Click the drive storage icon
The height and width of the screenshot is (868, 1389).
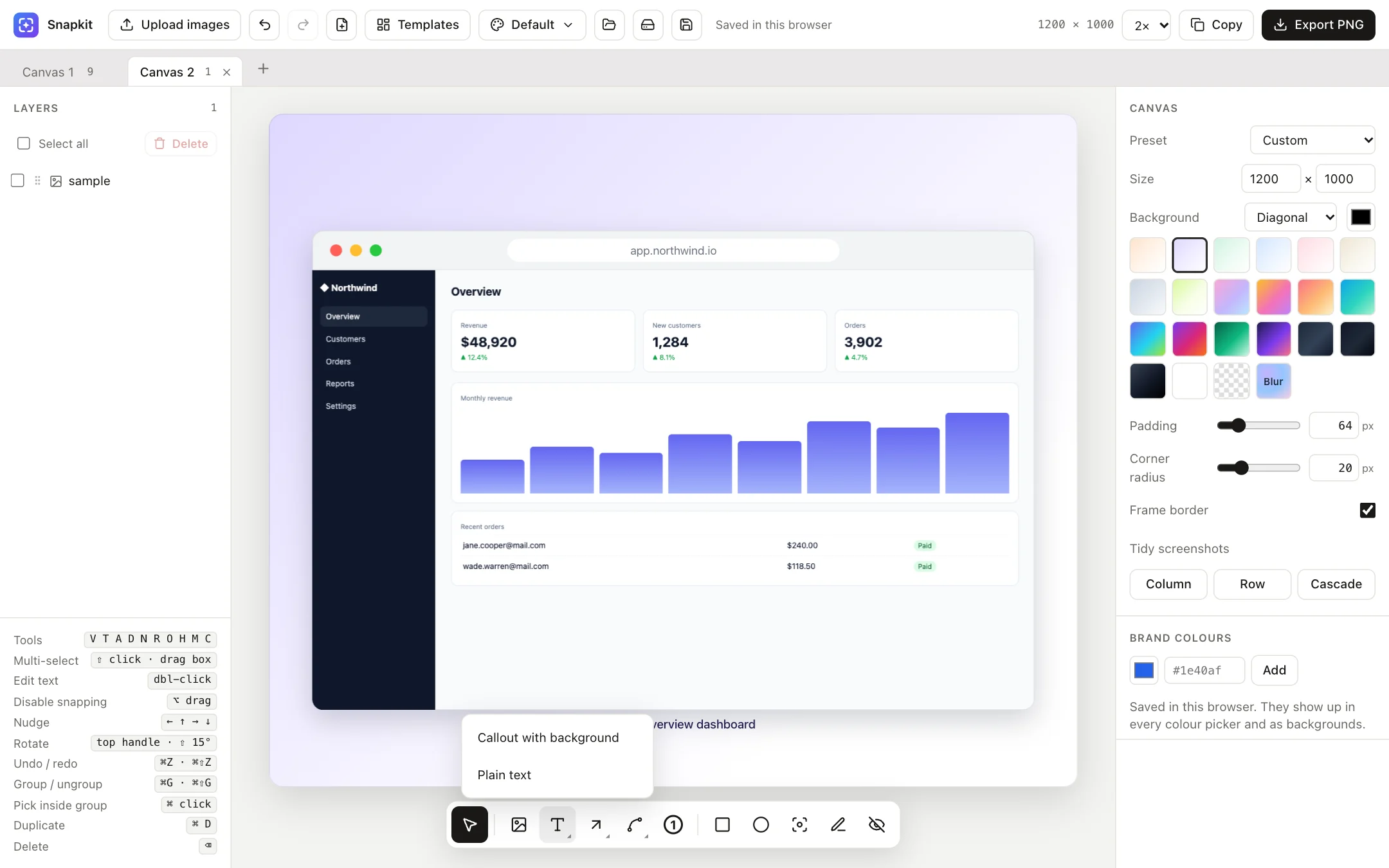[648, 24]
